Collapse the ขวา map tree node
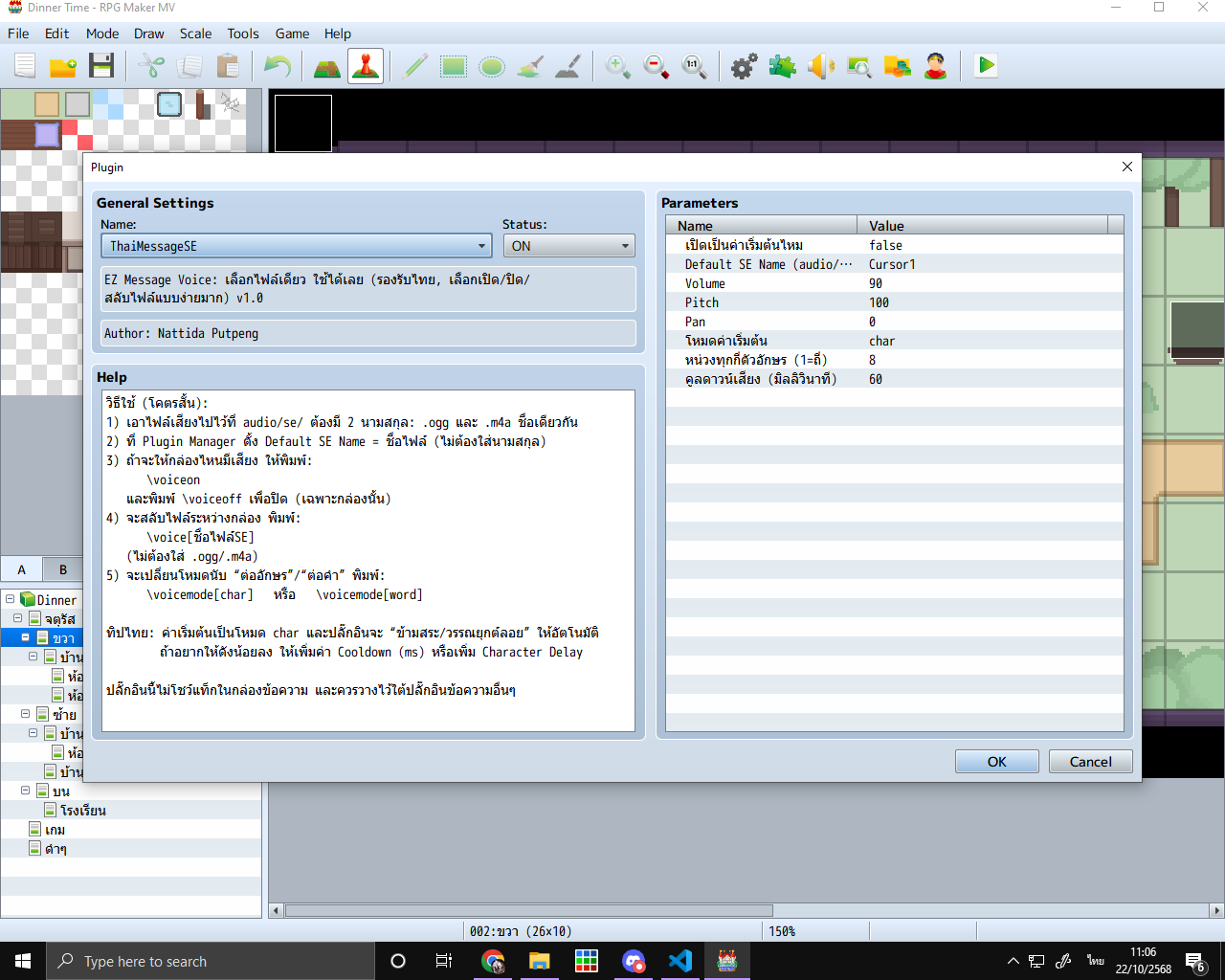 [x=26, y=637]
